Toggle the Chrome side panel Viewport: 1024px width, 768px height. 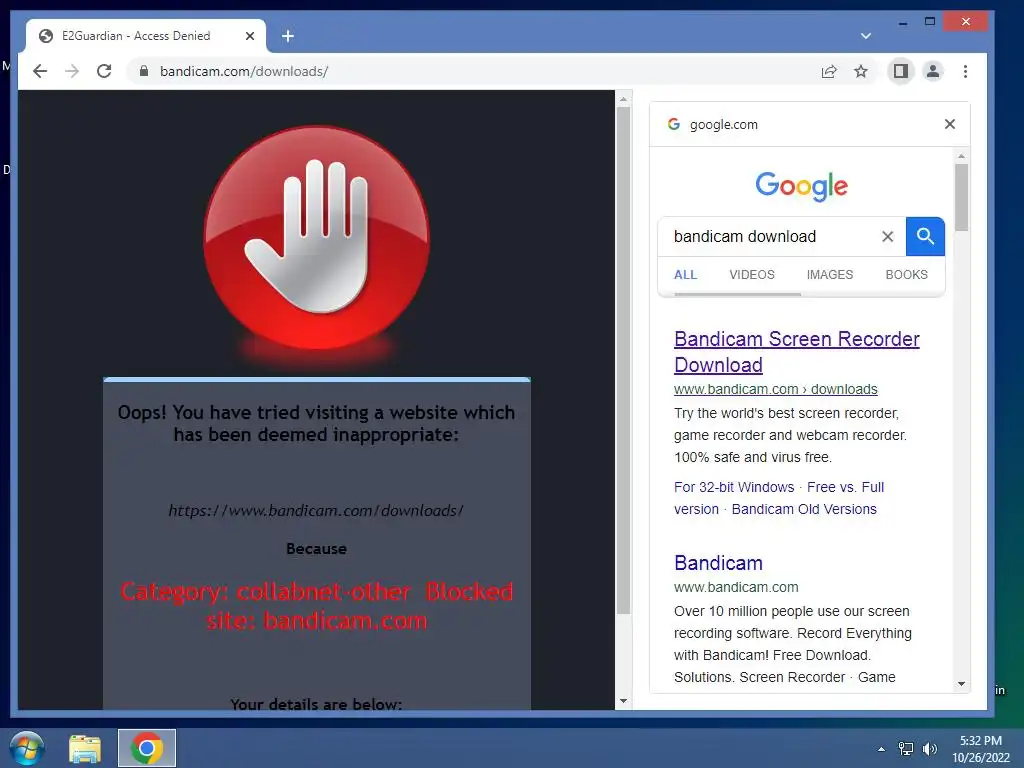pyautogui.click(x=901, y=71)
